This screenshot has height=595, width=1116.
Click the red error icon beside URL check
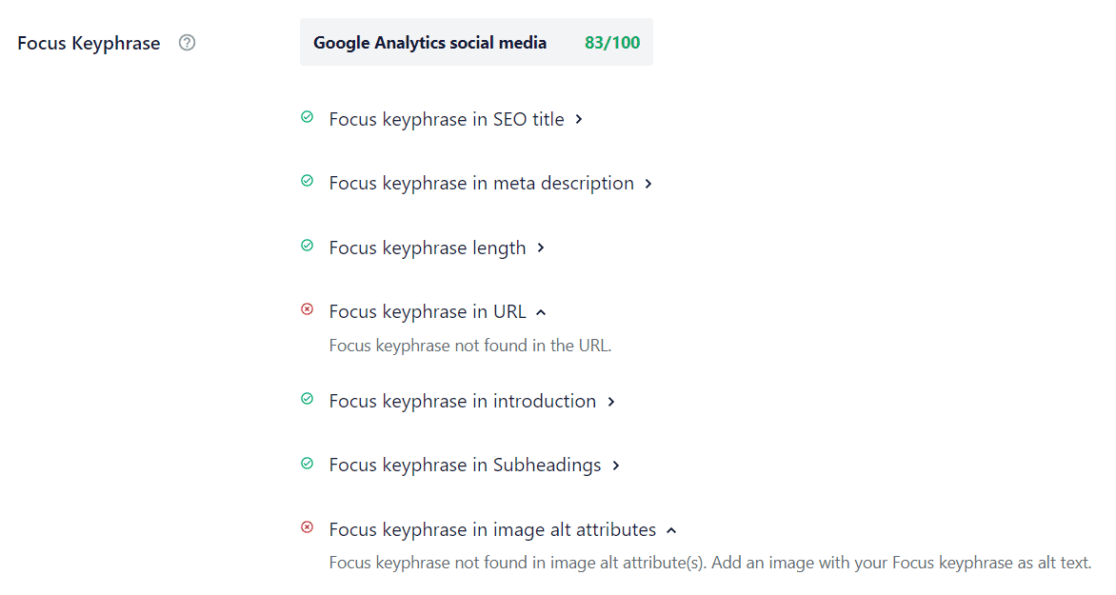pyautogui.click(x=306, y=309)
